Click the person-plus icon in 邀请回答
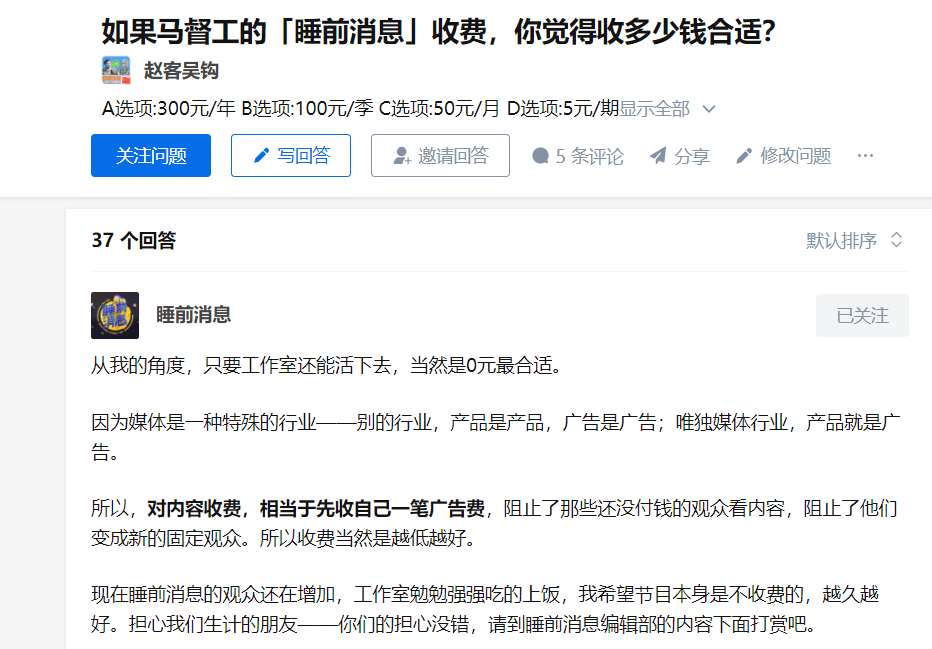The image size is (932, 649). tap(402, 156)
